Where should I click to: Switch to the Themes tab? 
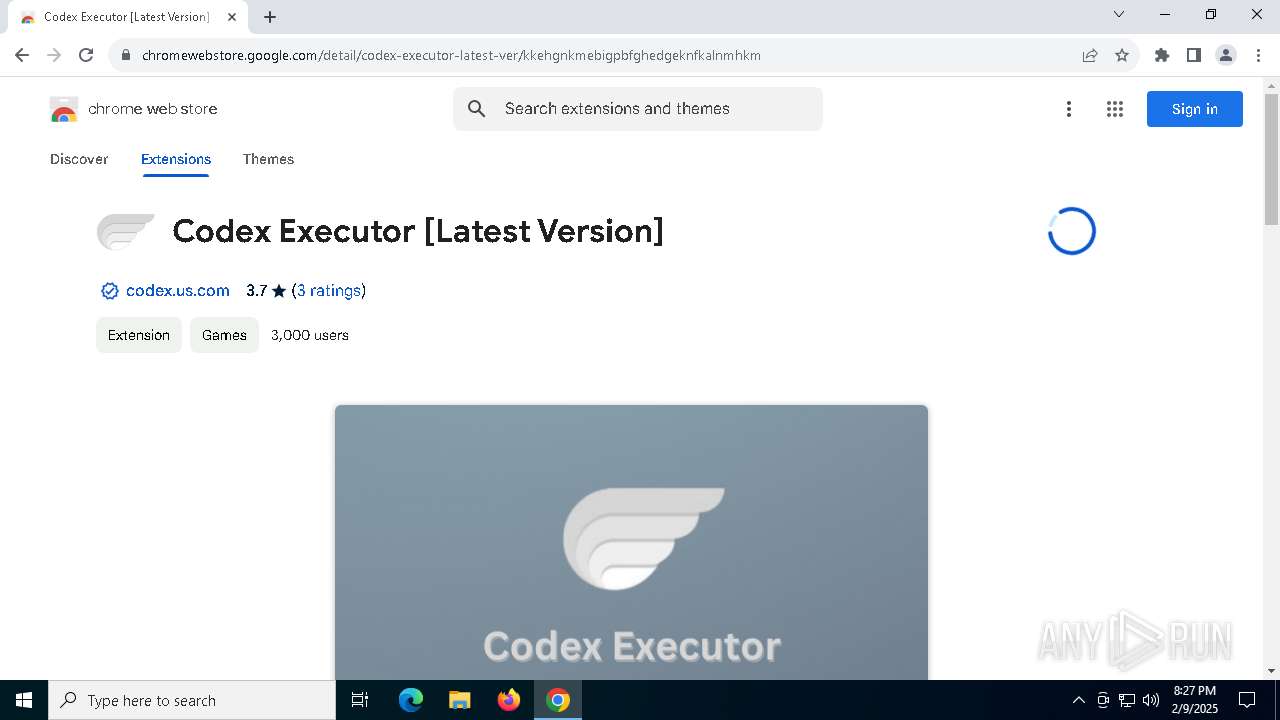point(268,159)
